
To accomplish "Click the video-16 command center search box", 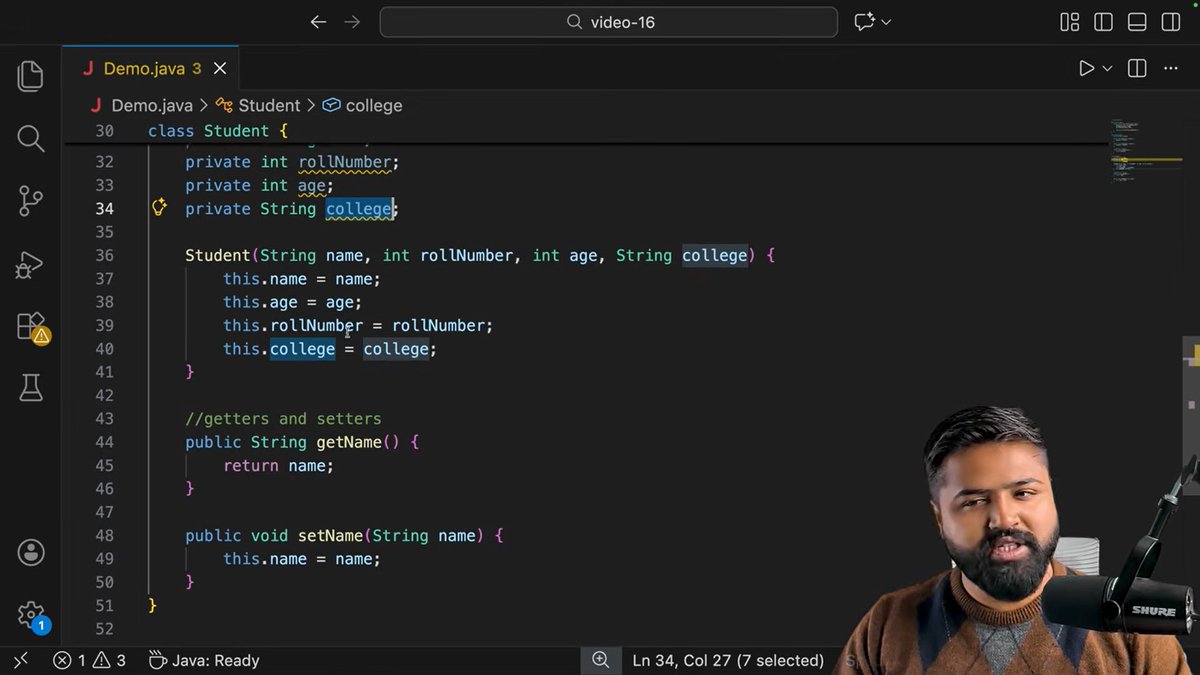I will [608, 21].
